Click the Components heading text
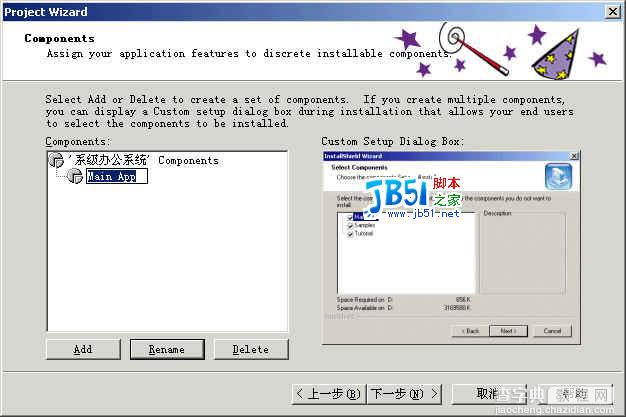 [x=59, y=38]
